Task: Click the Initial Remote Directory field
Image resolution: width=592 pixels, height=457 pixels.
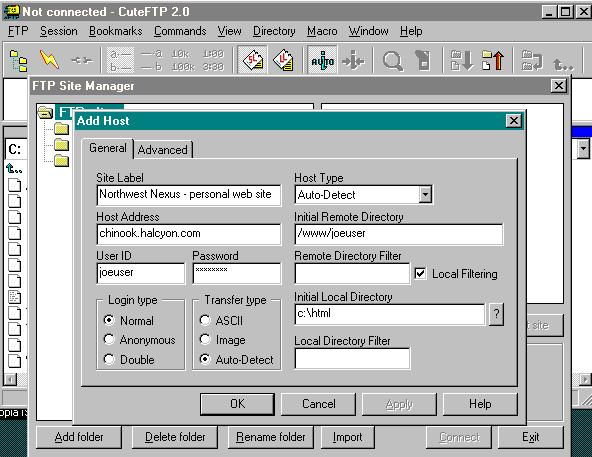Action: click(399, 234)
